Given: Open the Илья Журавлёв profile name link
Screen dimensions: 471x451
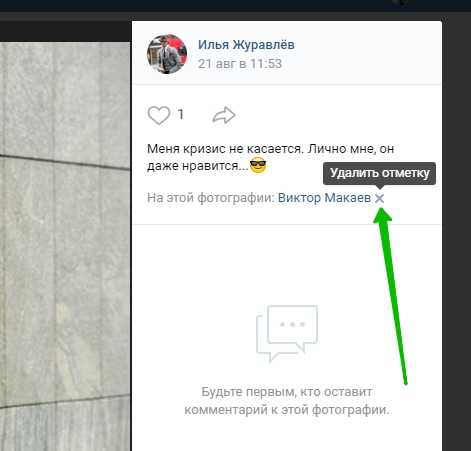Looking at the screenshot, I should pyautogui.click(x=246, y=45).
